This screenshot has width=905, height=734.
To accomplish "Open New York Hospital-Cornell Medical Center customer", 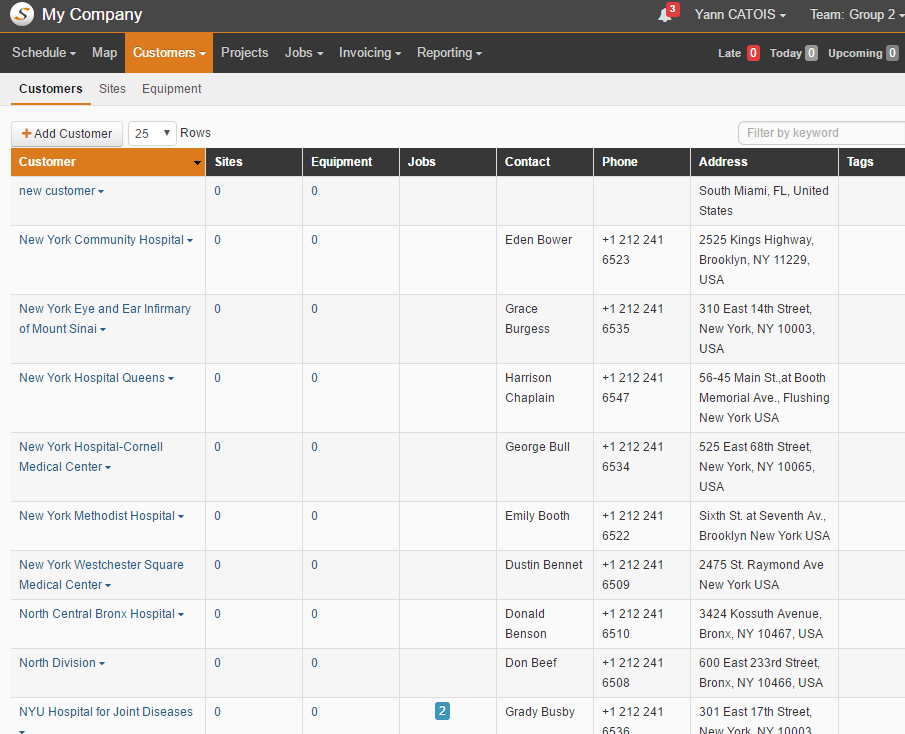I will [91, 456].
